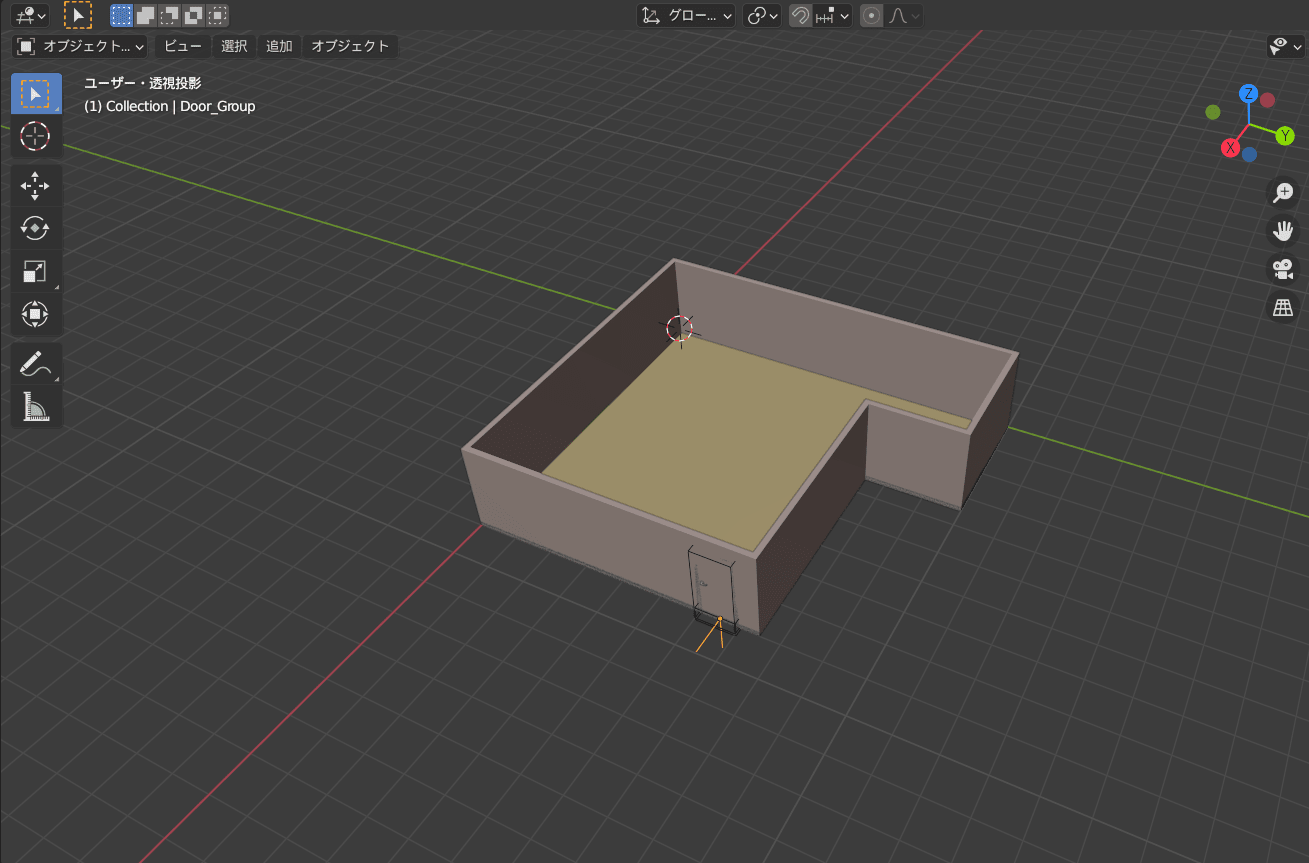The width and height of the screenshot is (1309, 863).
Task: Click the "(1) Collection | Door_Group" text
Action: point(170,106)
